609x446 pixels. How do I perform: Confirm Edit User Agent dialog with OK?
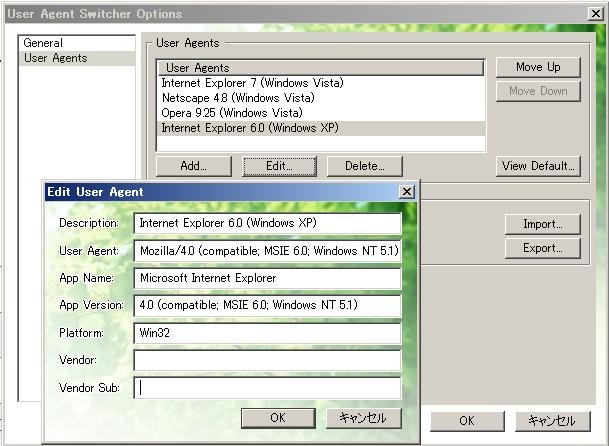point(278,418)
